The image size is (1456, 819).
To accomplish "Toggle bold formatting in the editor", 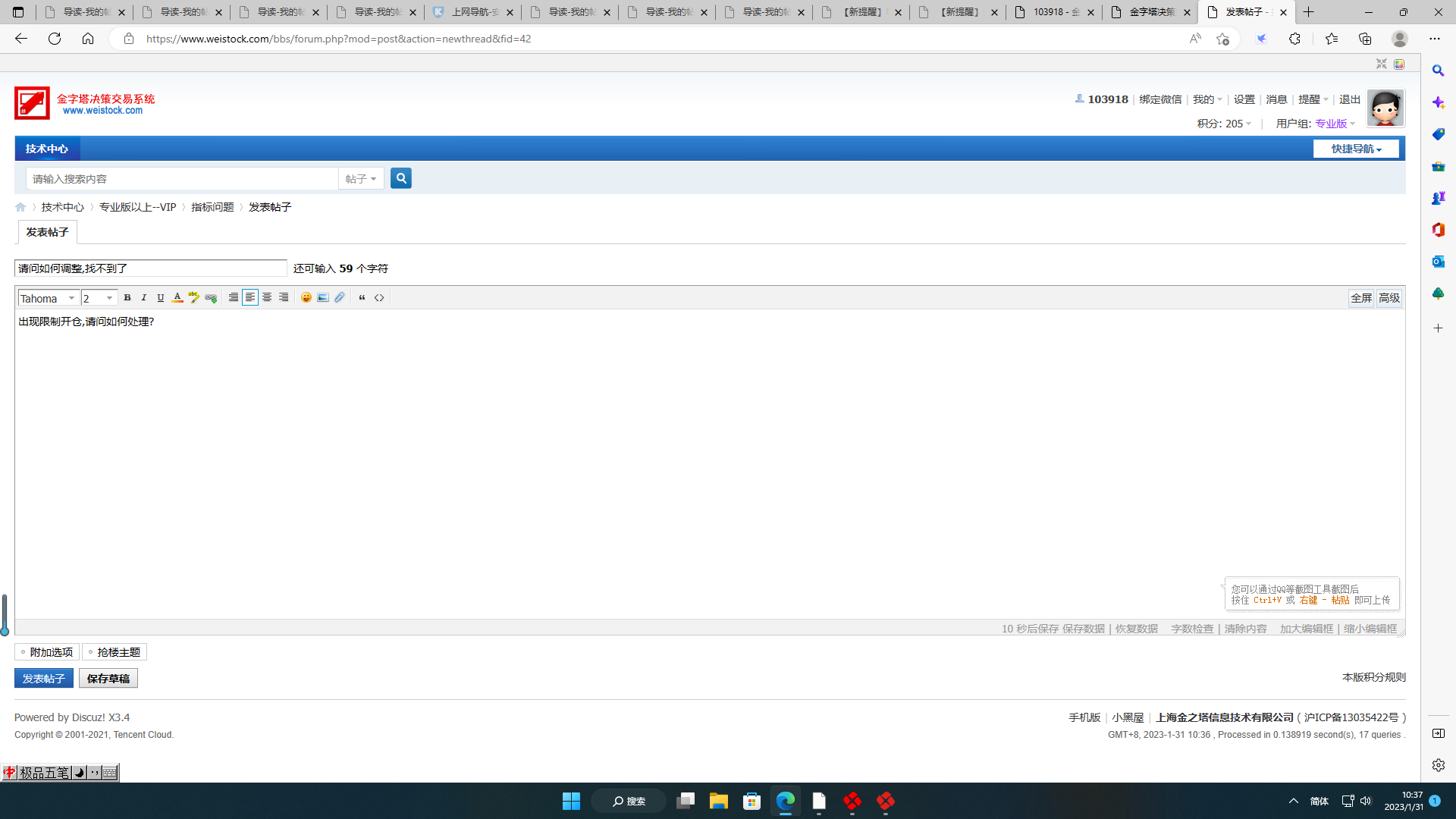I will (127, 298).
